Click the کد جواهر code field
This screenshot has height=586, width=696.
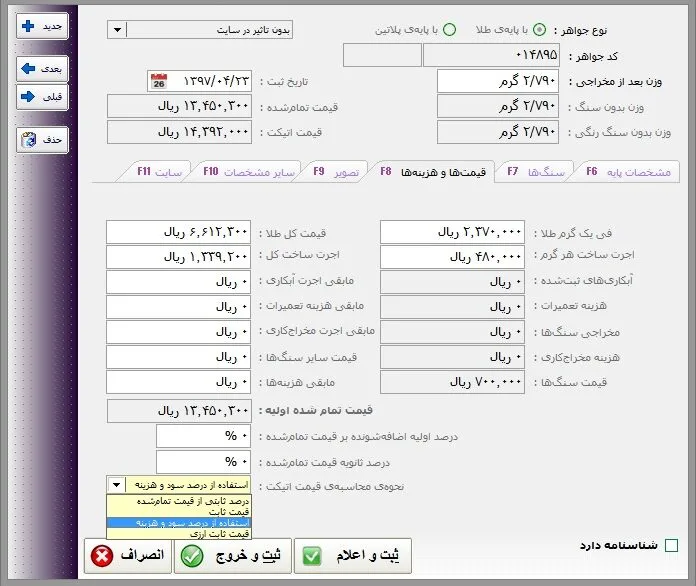coord(491,55)
